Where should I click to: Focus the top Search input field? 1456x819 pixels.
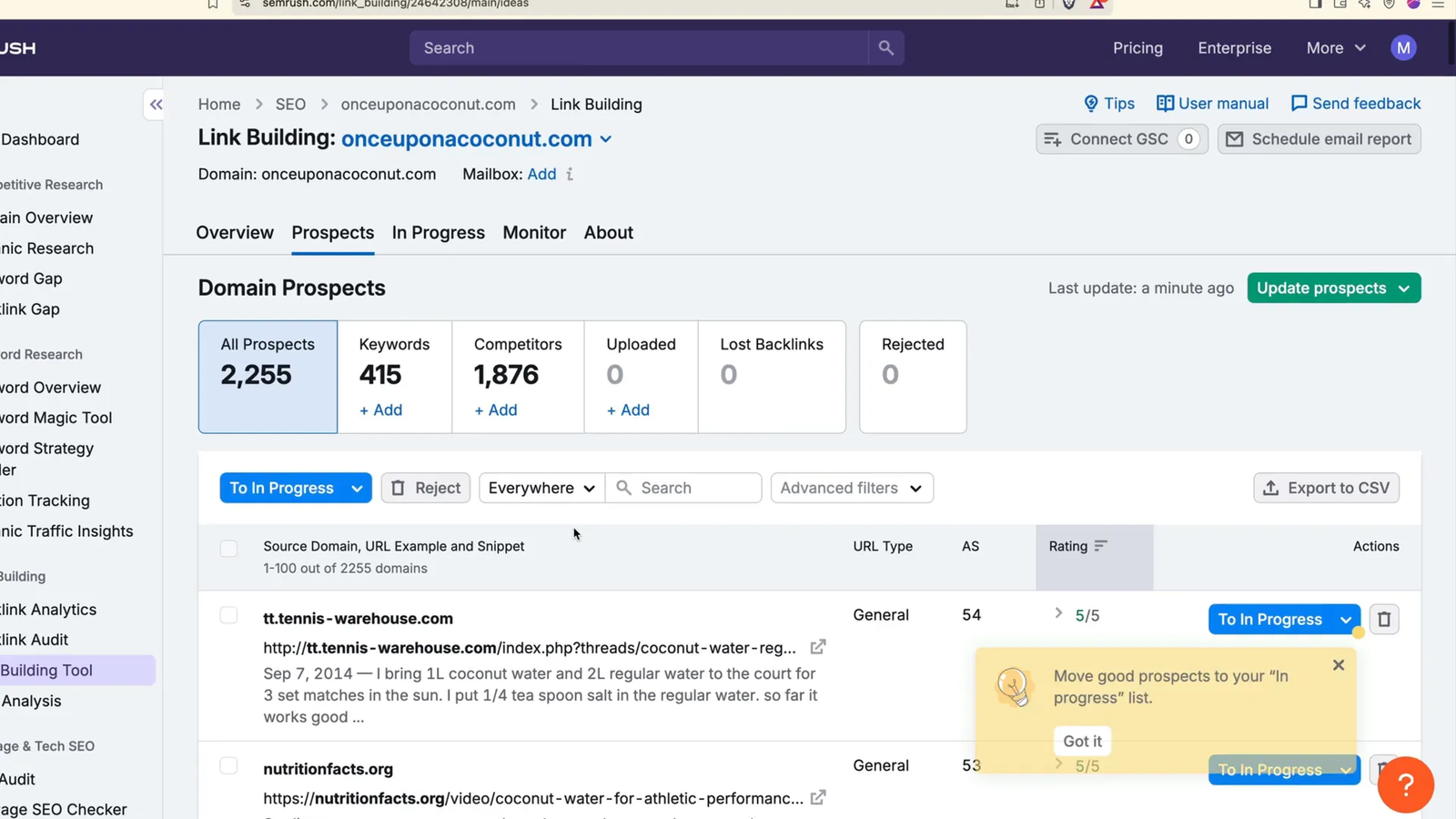tap(639, 48)
